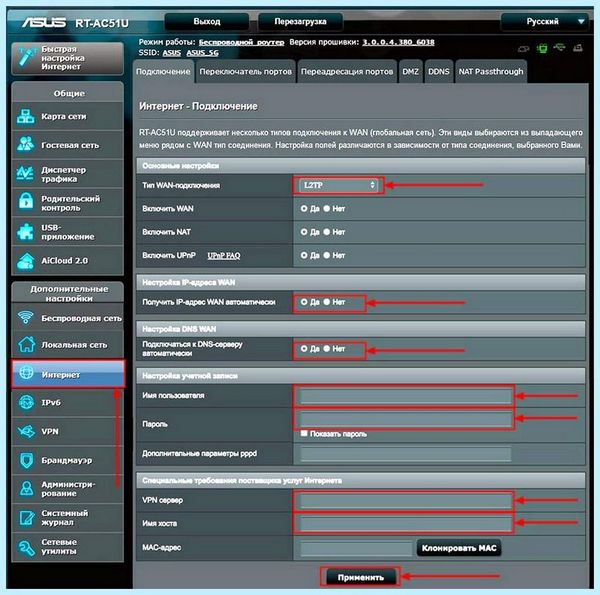Screen dimensions: 600x595
Task: Click the Администрирование user icon
Action: pyautogui.click(x=26, y=489)
